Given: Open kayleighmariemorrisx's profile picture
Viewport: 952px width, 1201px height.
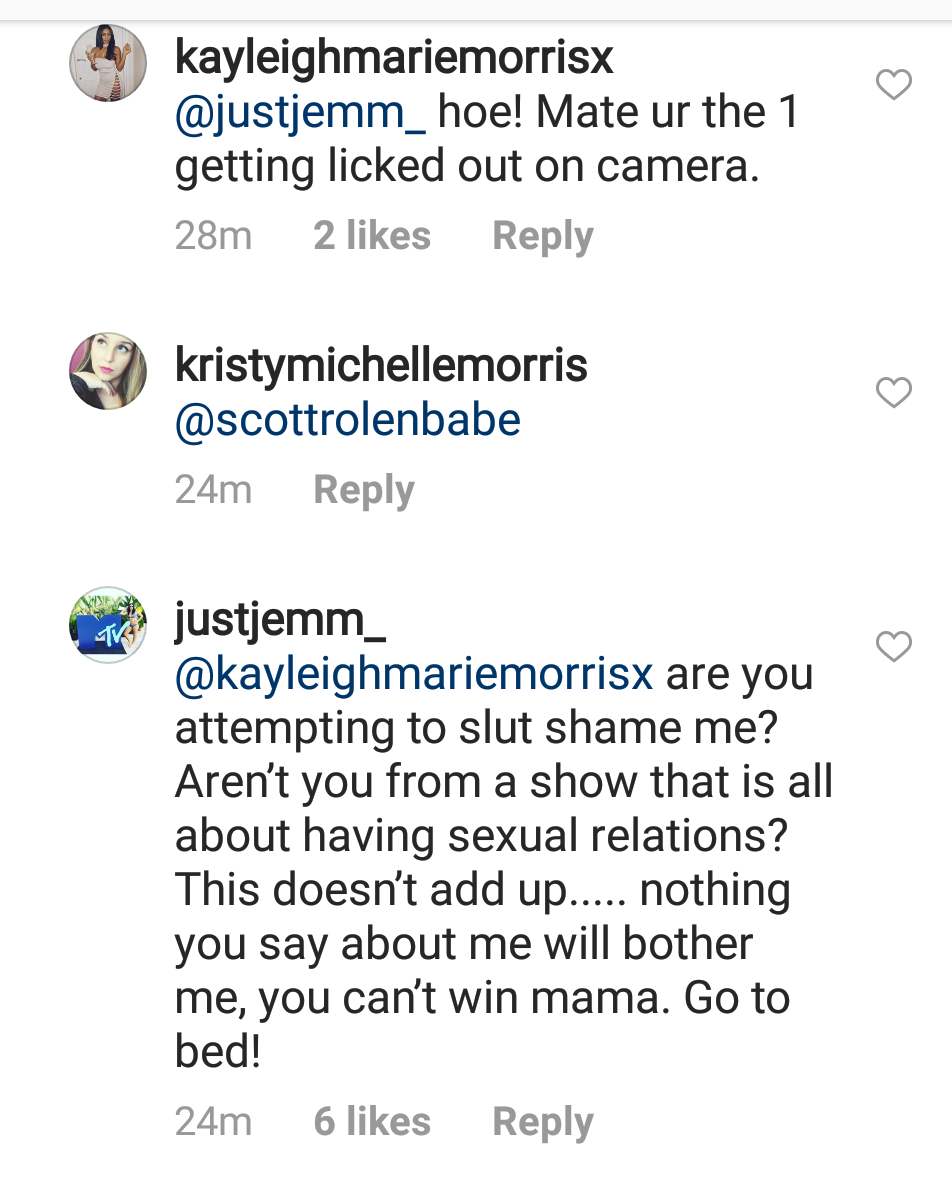Looking at the screenshot, I should [x=108, y=63].
